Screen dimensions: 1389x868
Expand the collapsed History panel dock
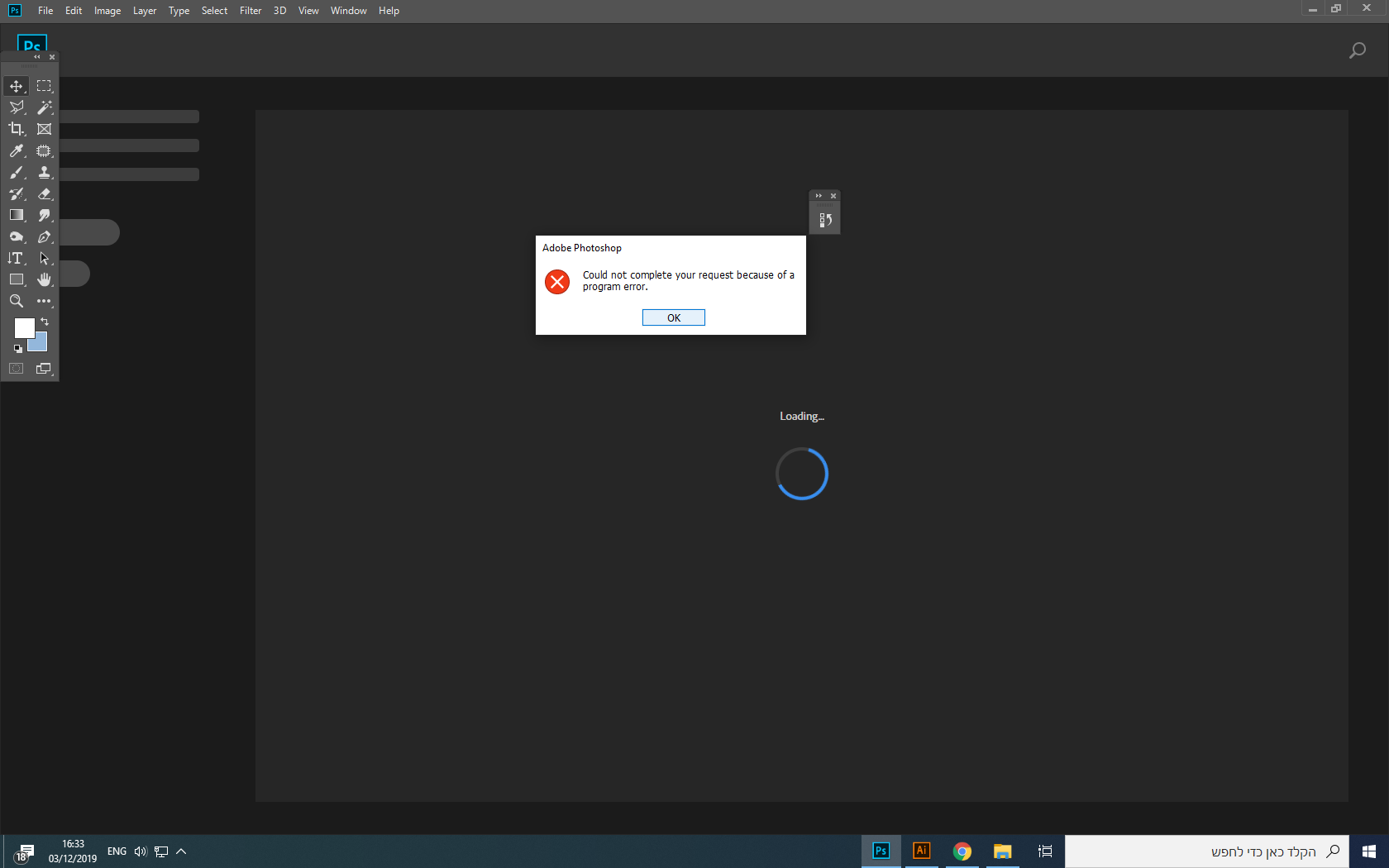[819, 196]
